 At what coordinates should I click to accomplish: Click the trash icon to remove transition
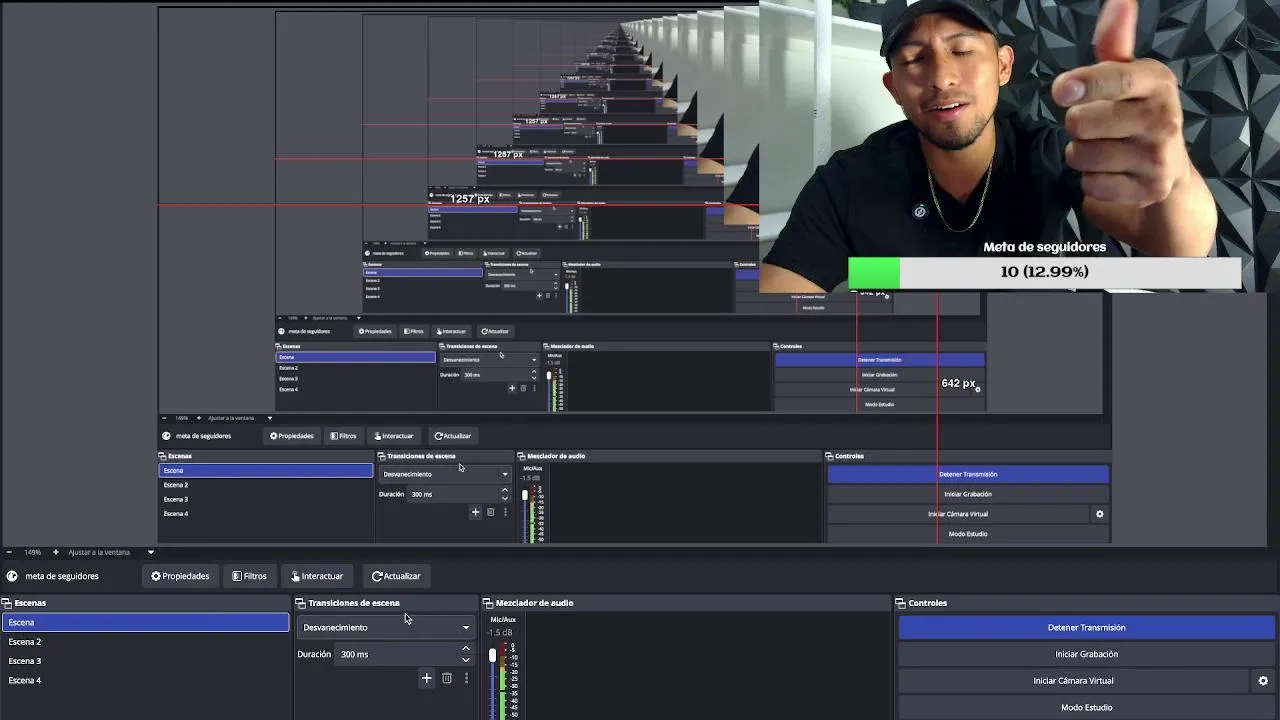(447, 678)
